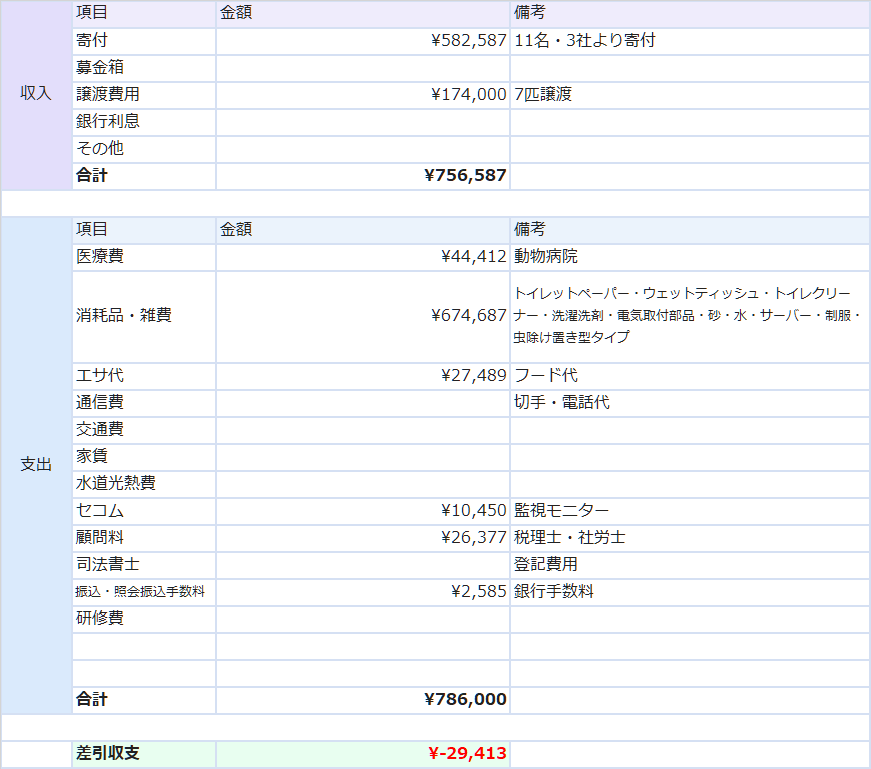Click the red balance value ¥-29,413
Viewport: 871px width, 769px height.
363,754
